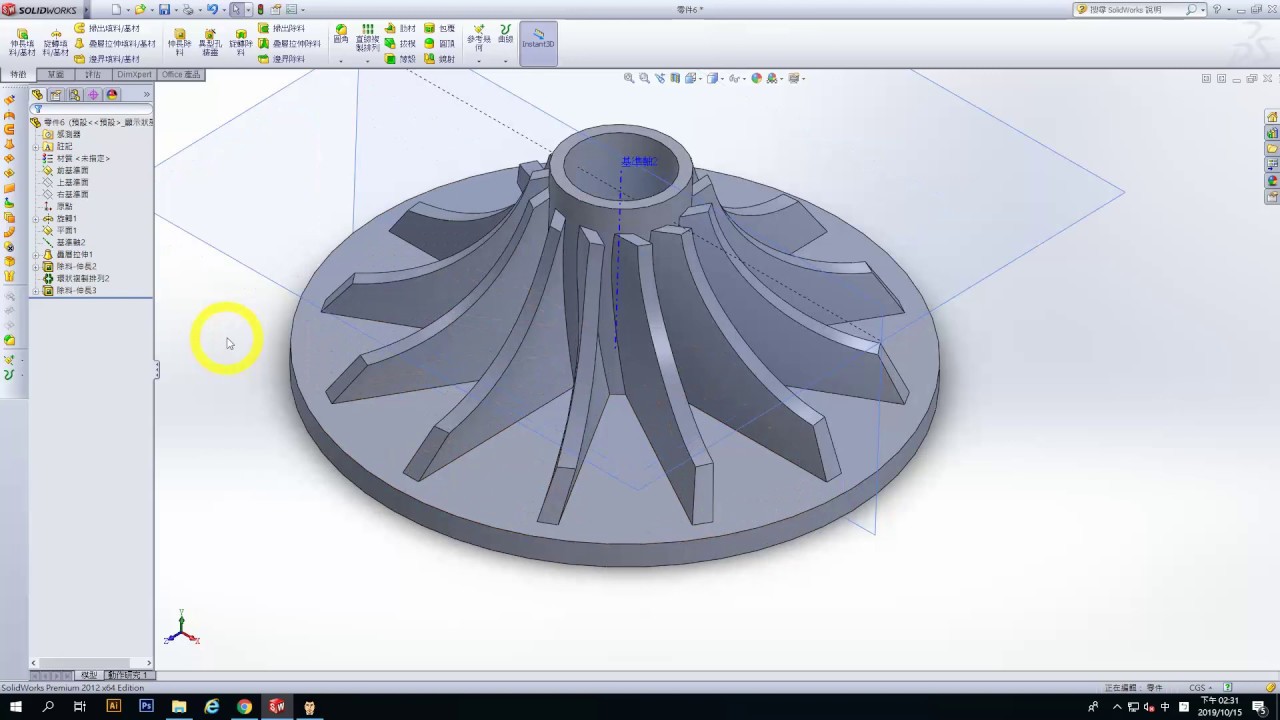This screenshot has width=1280, height=720.
Task: Open the PropertyManager panel tab
Action: click(x=56, y=95)
